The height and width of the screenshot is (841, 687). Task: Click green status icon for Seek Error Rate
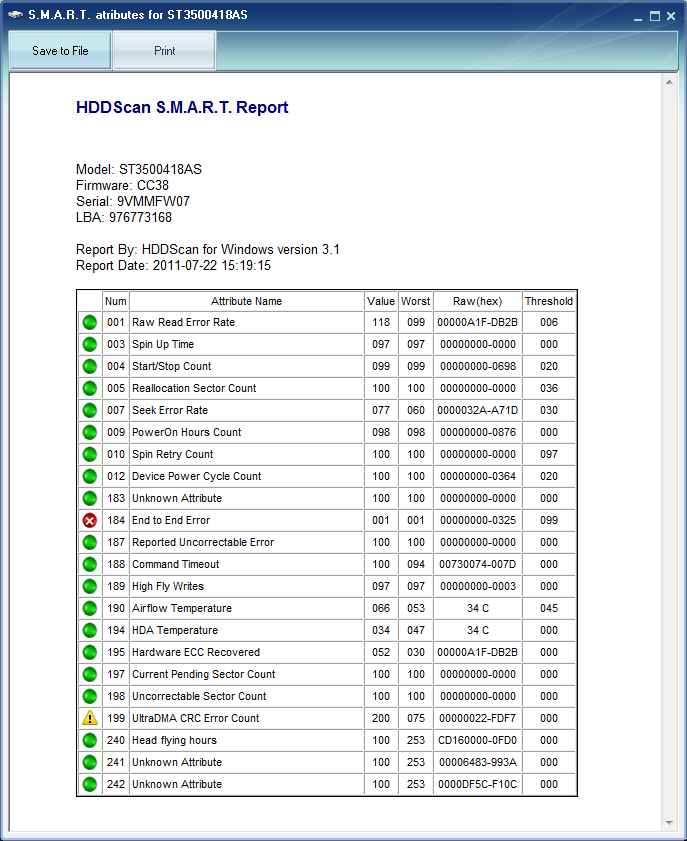(90, 410)
